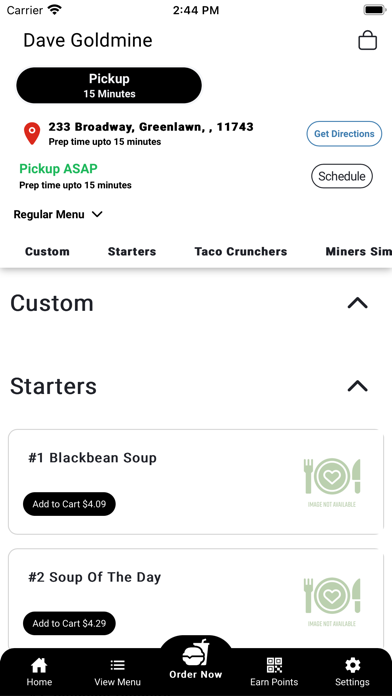The height and width of the screenshot is (696, 392).
Task: Click the Get Directions button
Action: (344, 134)
